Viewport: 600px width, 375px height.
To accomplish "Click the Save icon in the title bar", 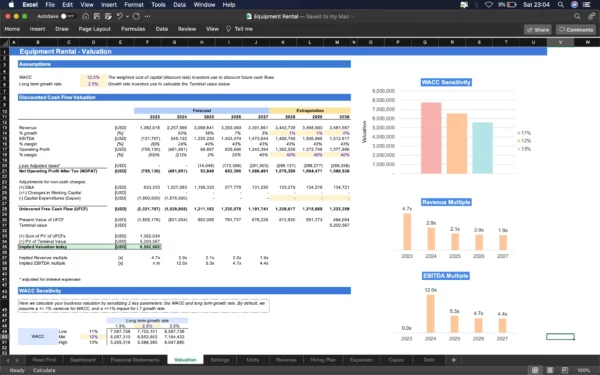I will (x=97, y=16).
